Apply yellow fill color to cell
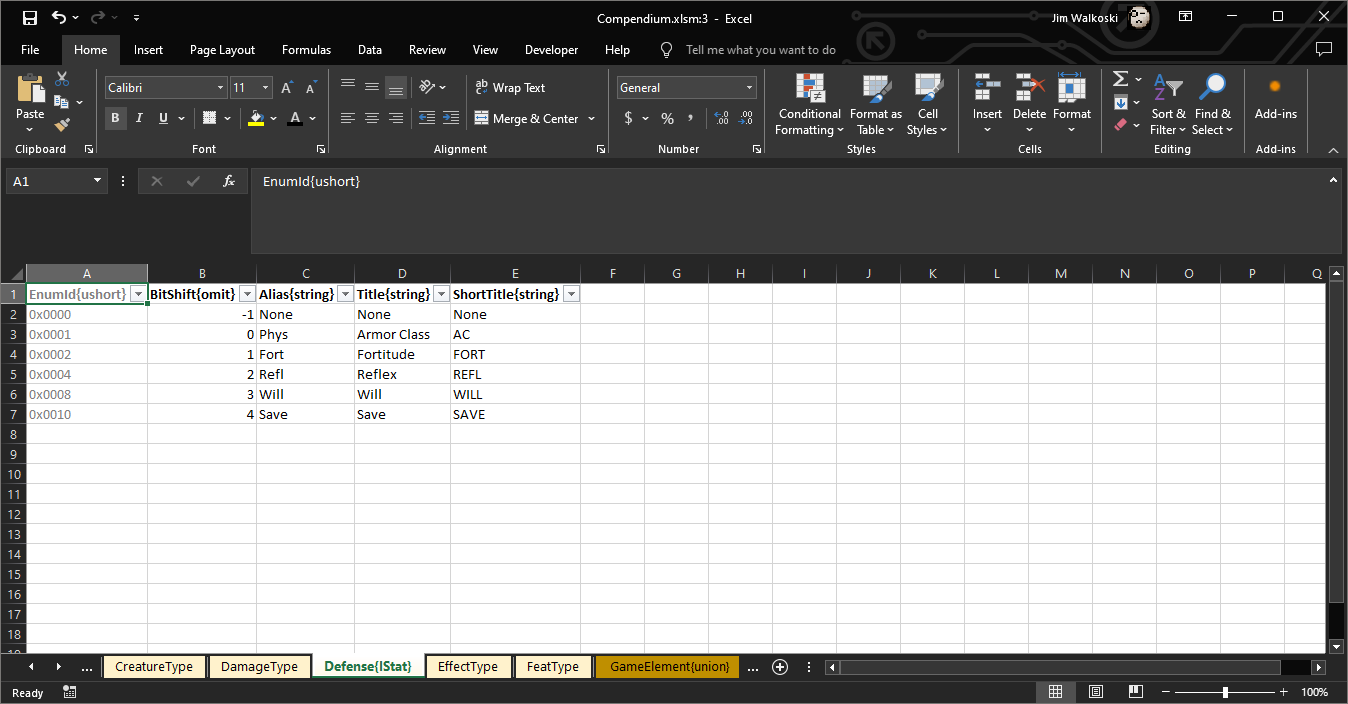Screen dimensions: 1348x704 pos(256,118)
